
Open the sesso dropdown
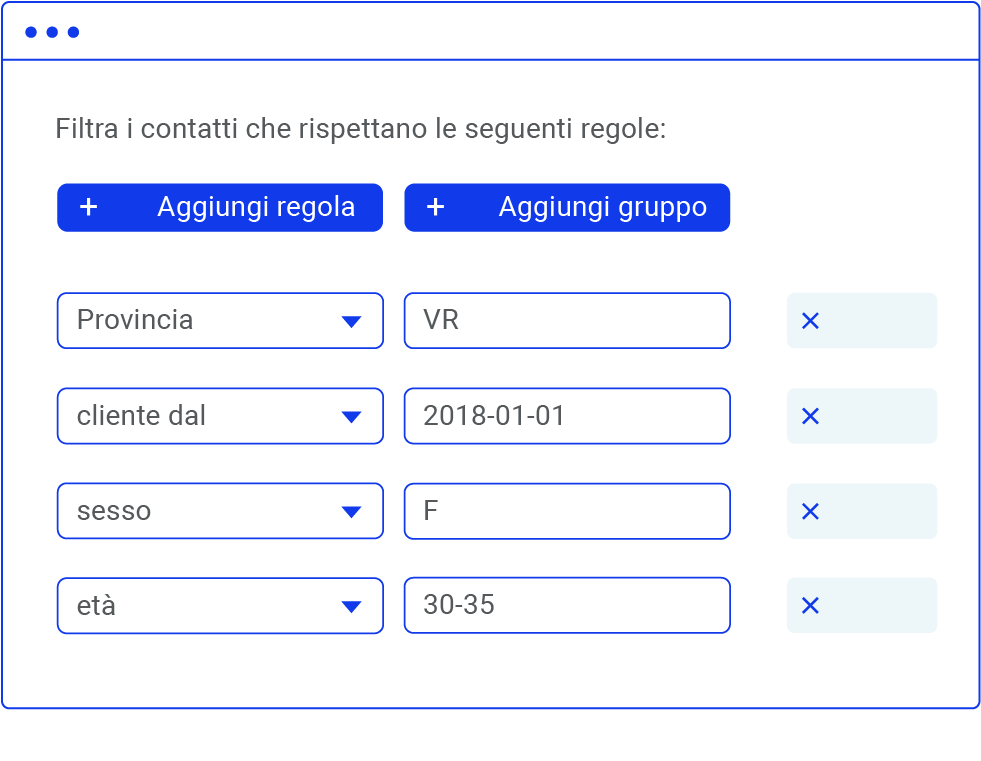(x=352, y=510)
